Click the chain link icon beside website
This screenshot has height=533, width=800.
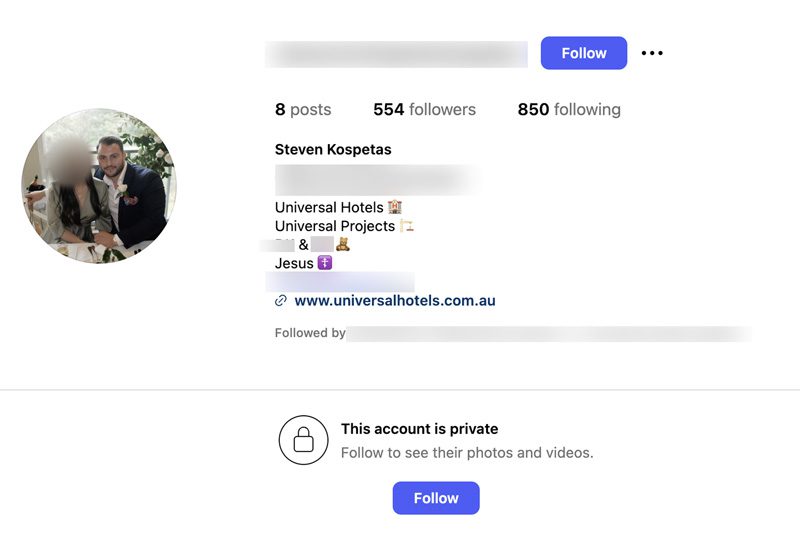click(281, 301)
